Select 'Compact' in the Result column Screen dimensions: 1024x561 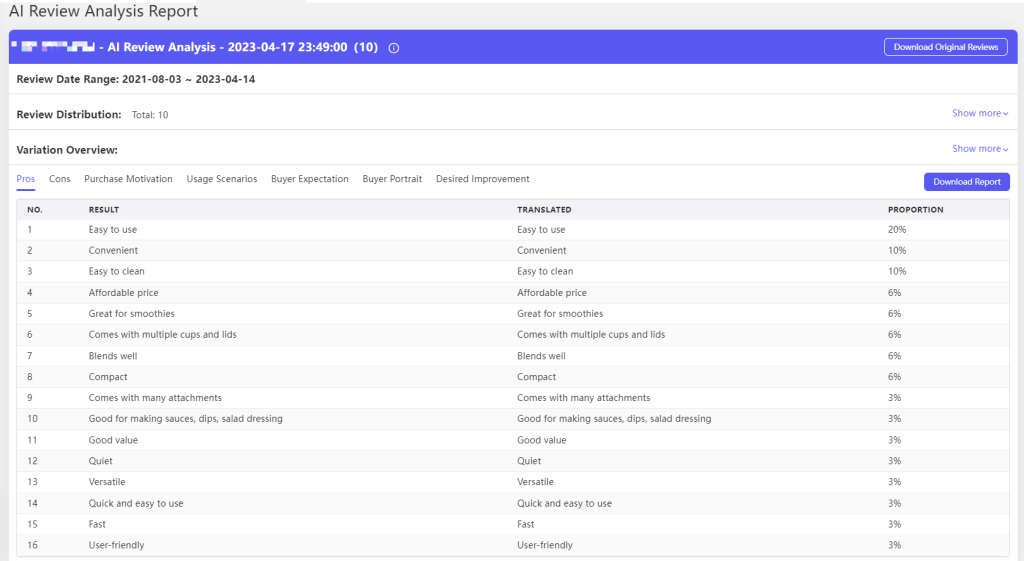108,377
